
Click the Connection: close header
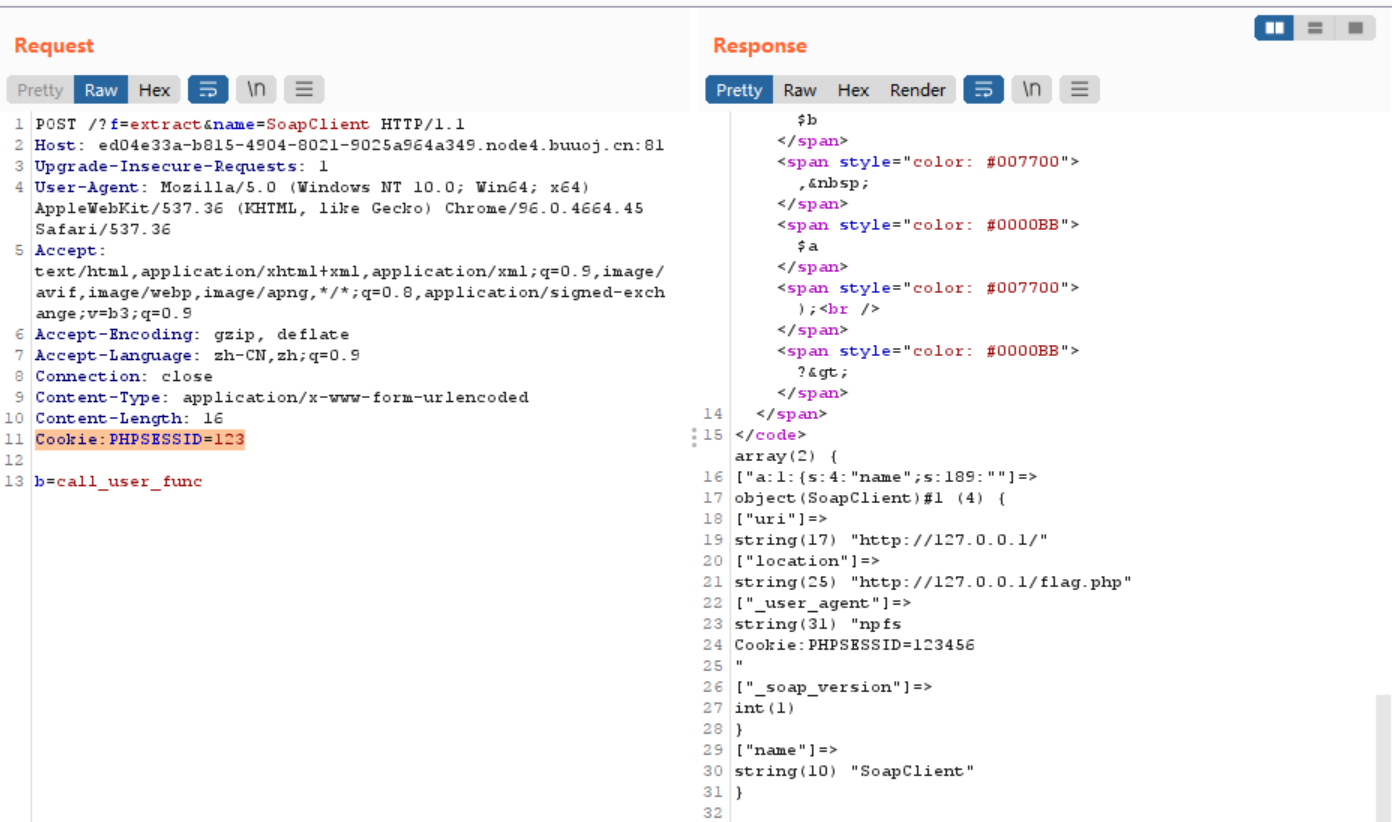(124, 376)
